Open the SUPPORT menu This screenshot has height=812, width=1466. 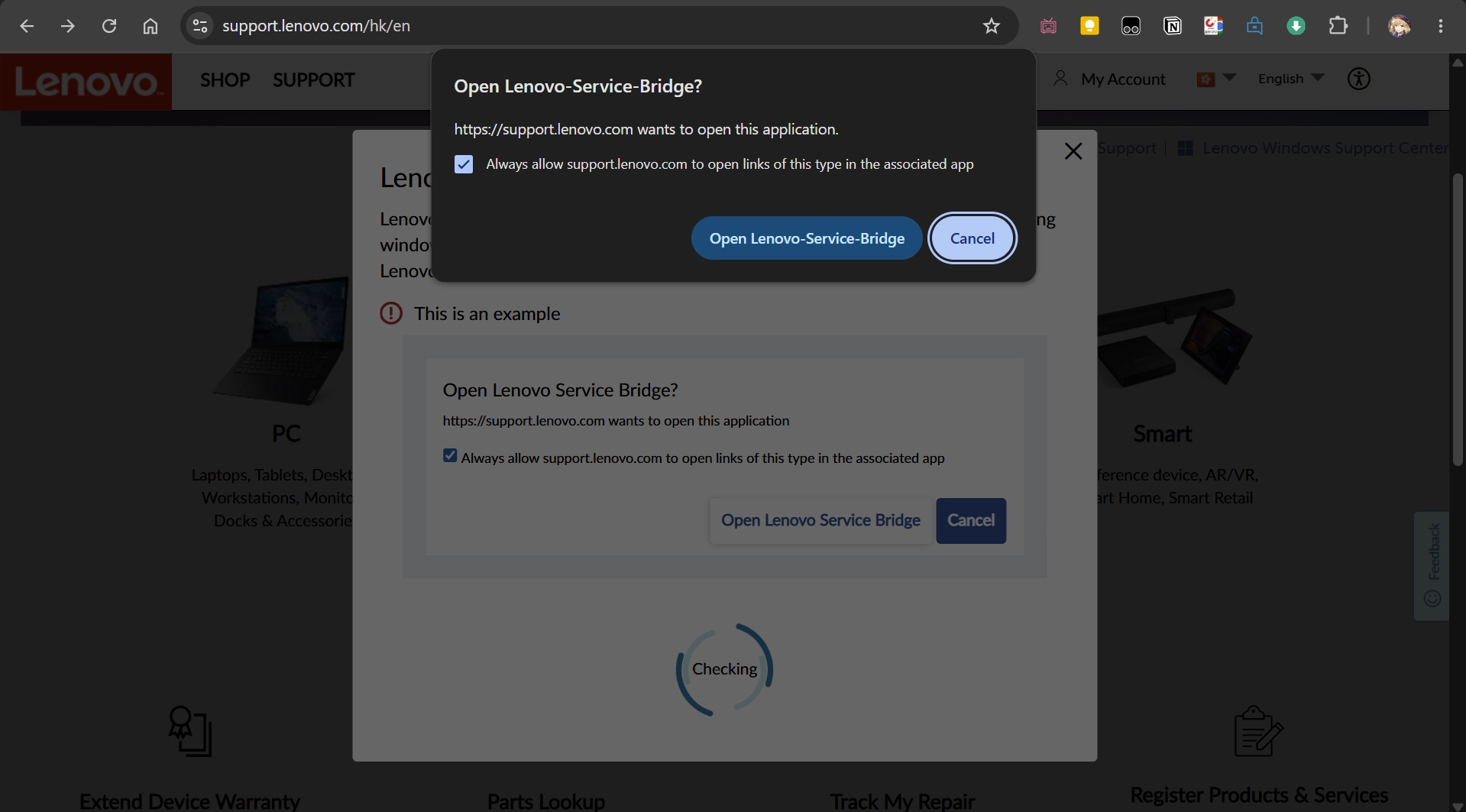[x=314, y=80]
